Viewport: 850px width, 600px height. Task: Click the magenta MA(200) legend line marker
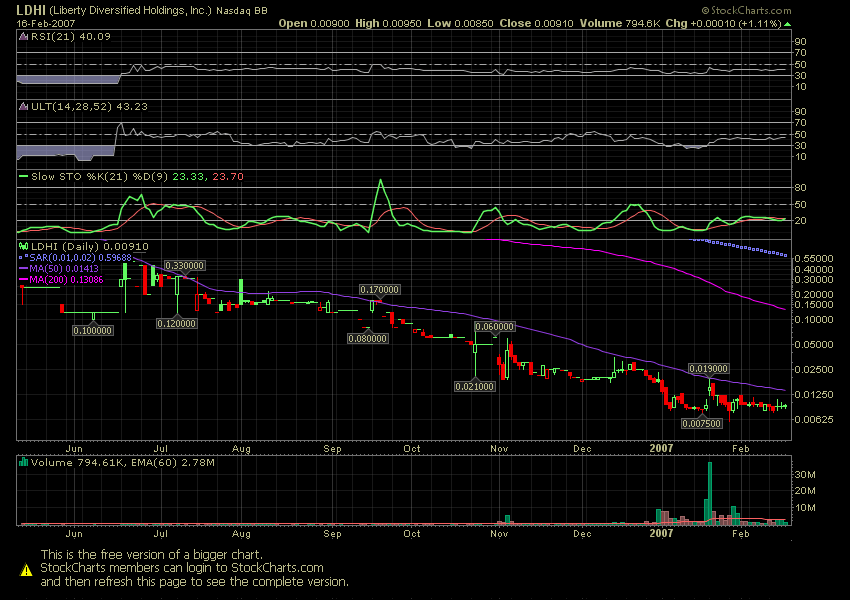[x=23, y=280]
